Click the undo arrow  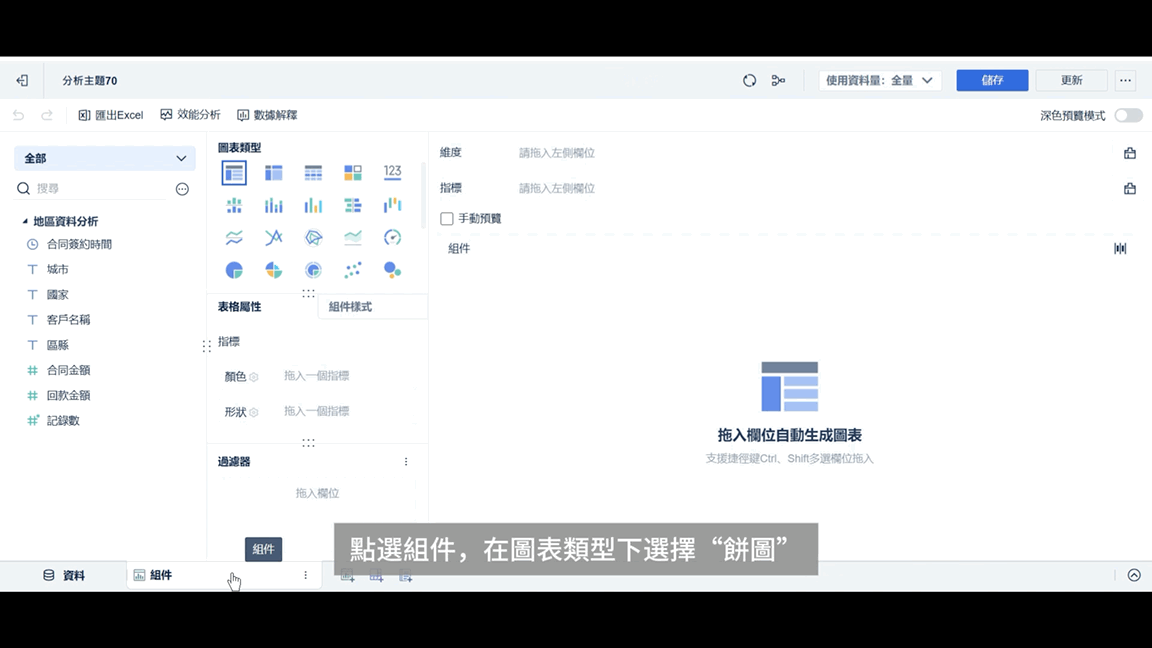tap(18, 115)
